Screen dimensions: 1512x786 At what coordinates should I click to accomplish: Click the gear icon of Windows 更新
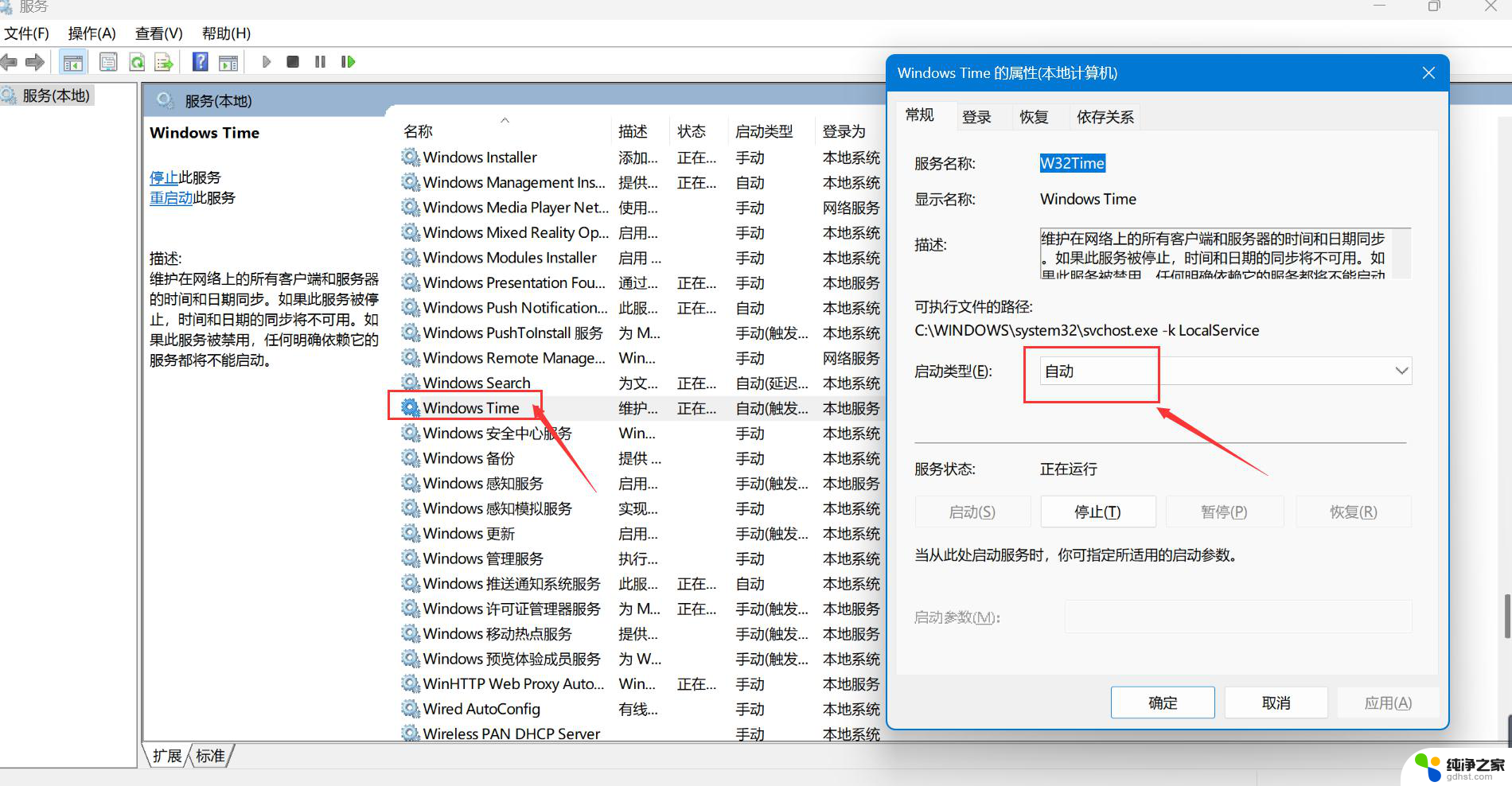(x=410, y=532)
